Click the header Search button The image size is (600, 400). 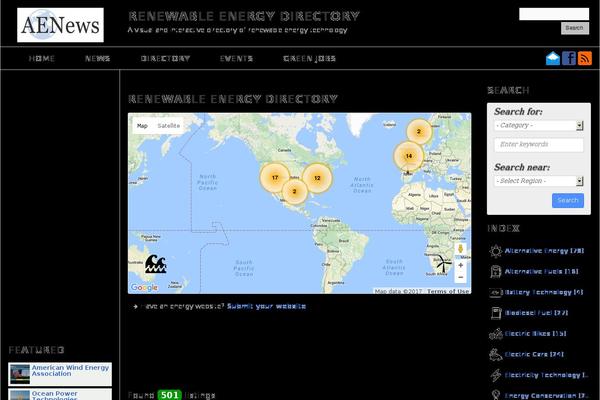[x=575, y=28]
